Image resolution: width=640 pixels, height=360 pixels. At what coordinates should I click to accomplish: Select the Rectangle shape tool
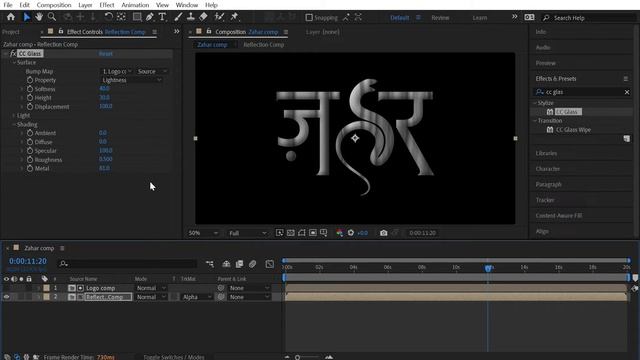(x=137, y=17)
